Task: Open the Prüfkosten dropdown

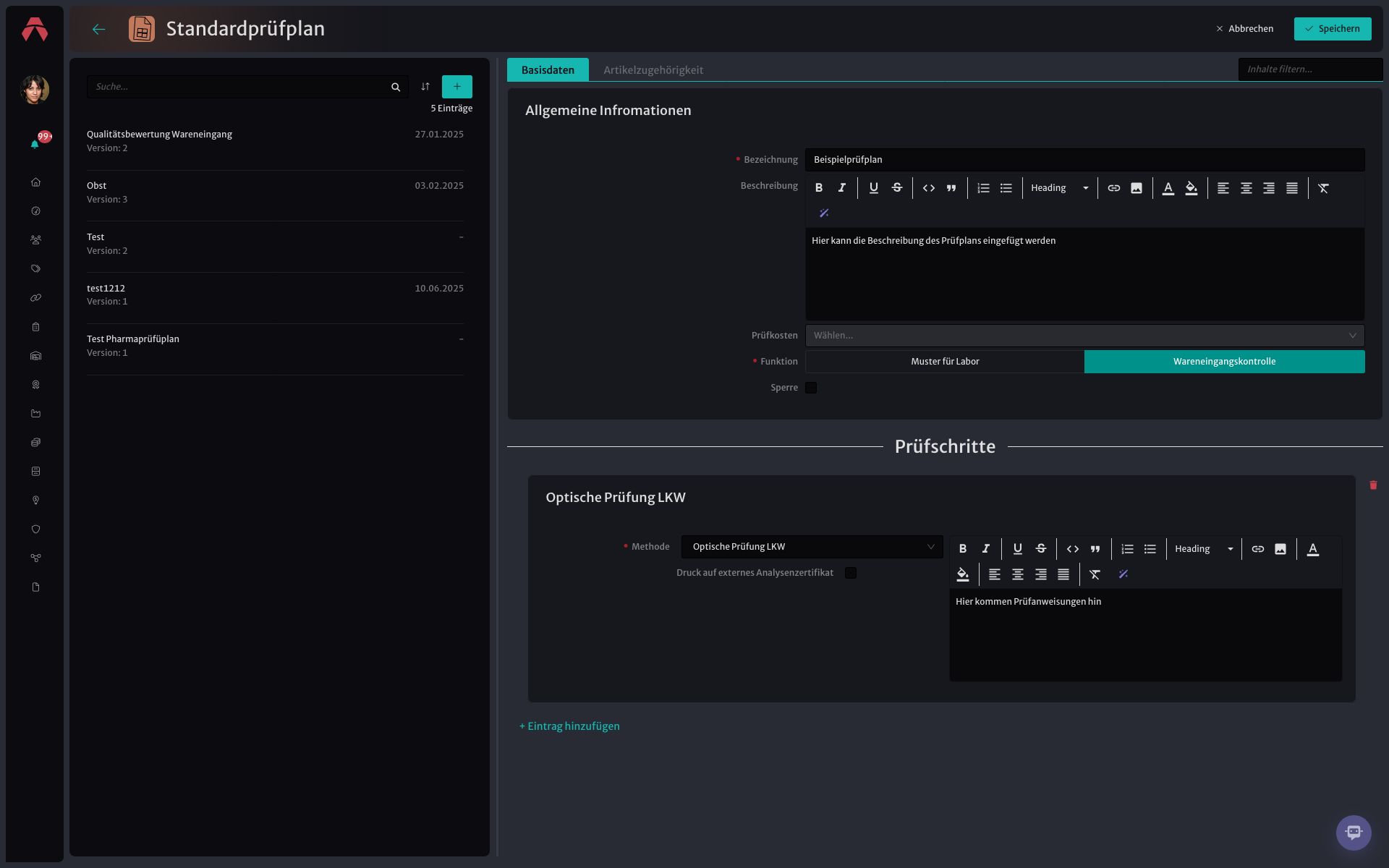Action: click(x=1085, y=336)
